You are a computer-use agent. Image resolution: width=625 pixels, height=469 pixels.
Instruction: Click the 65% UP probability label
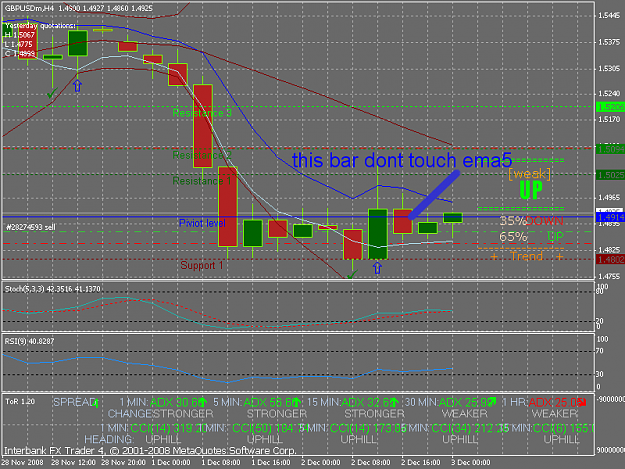(x=531, y=237)
